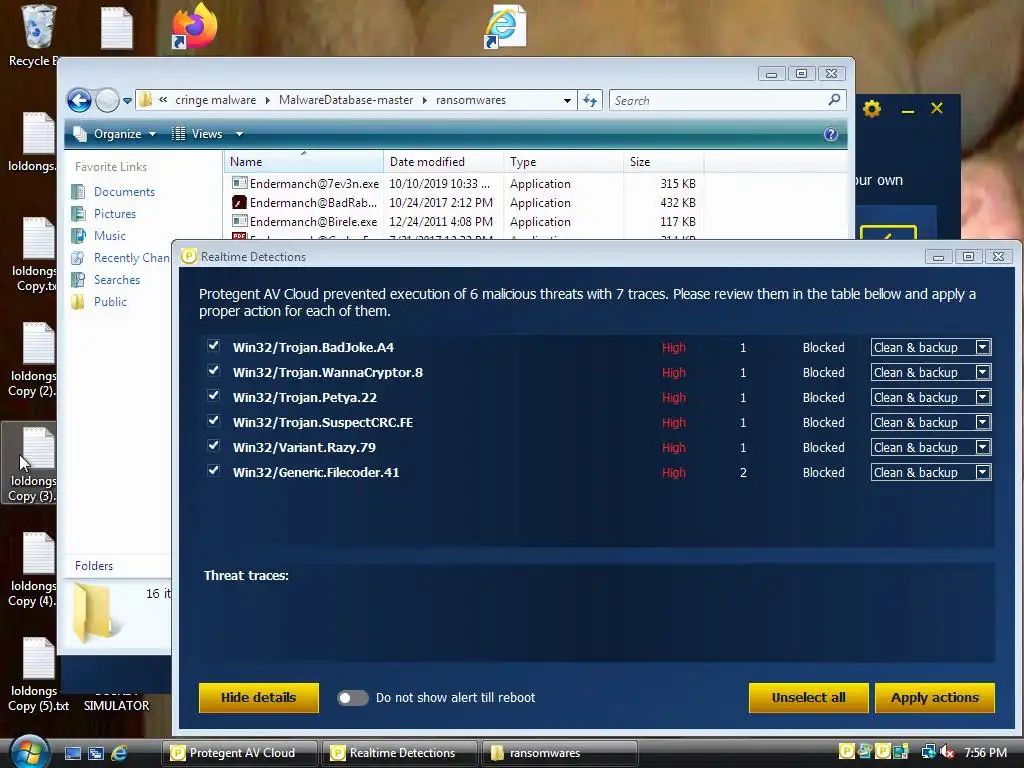Open the Organize dropdown menu
The height and width of the screenshot is (768, 1024).
coord(115,134)
